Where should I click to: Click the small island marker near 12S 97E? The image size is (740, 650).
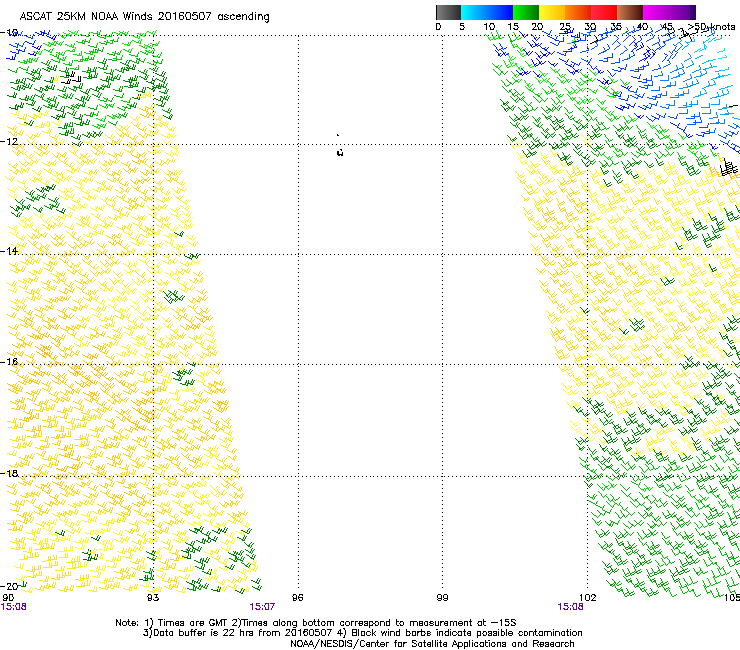coord(340,152)
